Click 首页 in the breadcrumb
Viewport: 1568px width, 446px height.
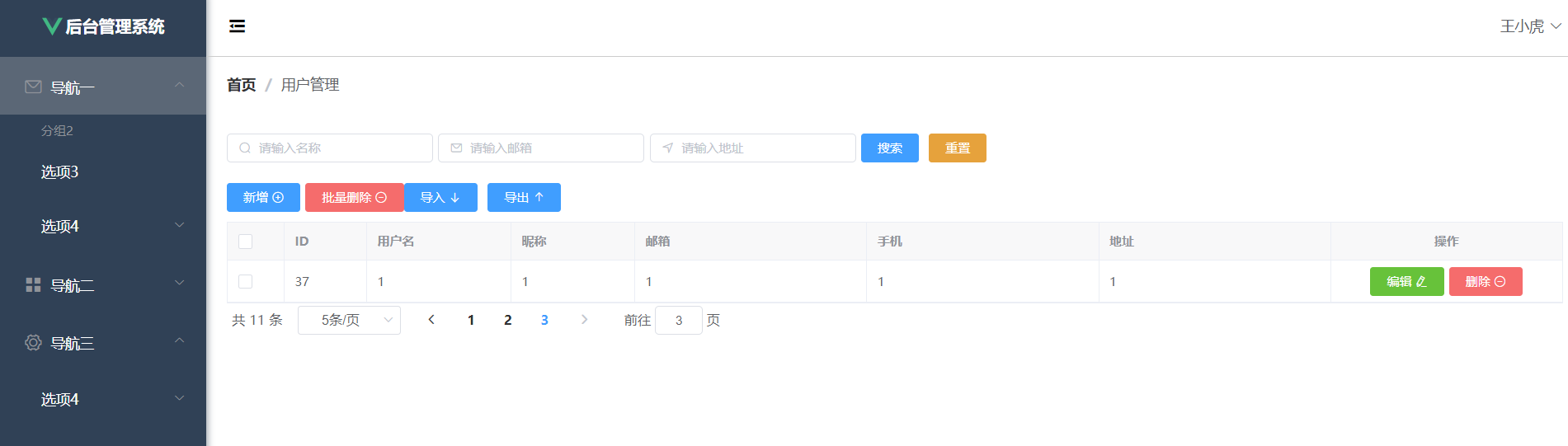241,85
